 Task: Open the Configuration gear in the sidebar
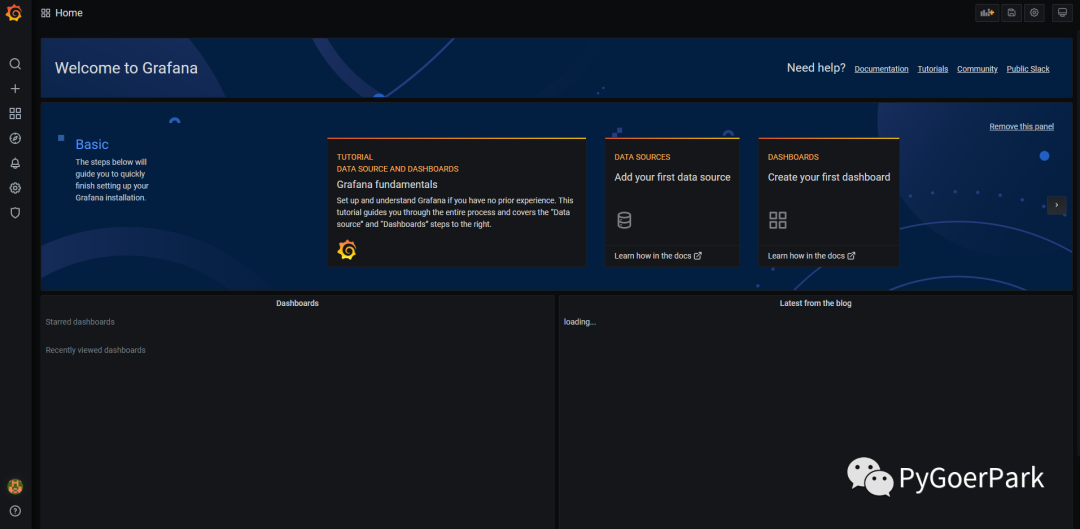coord(15,188)
